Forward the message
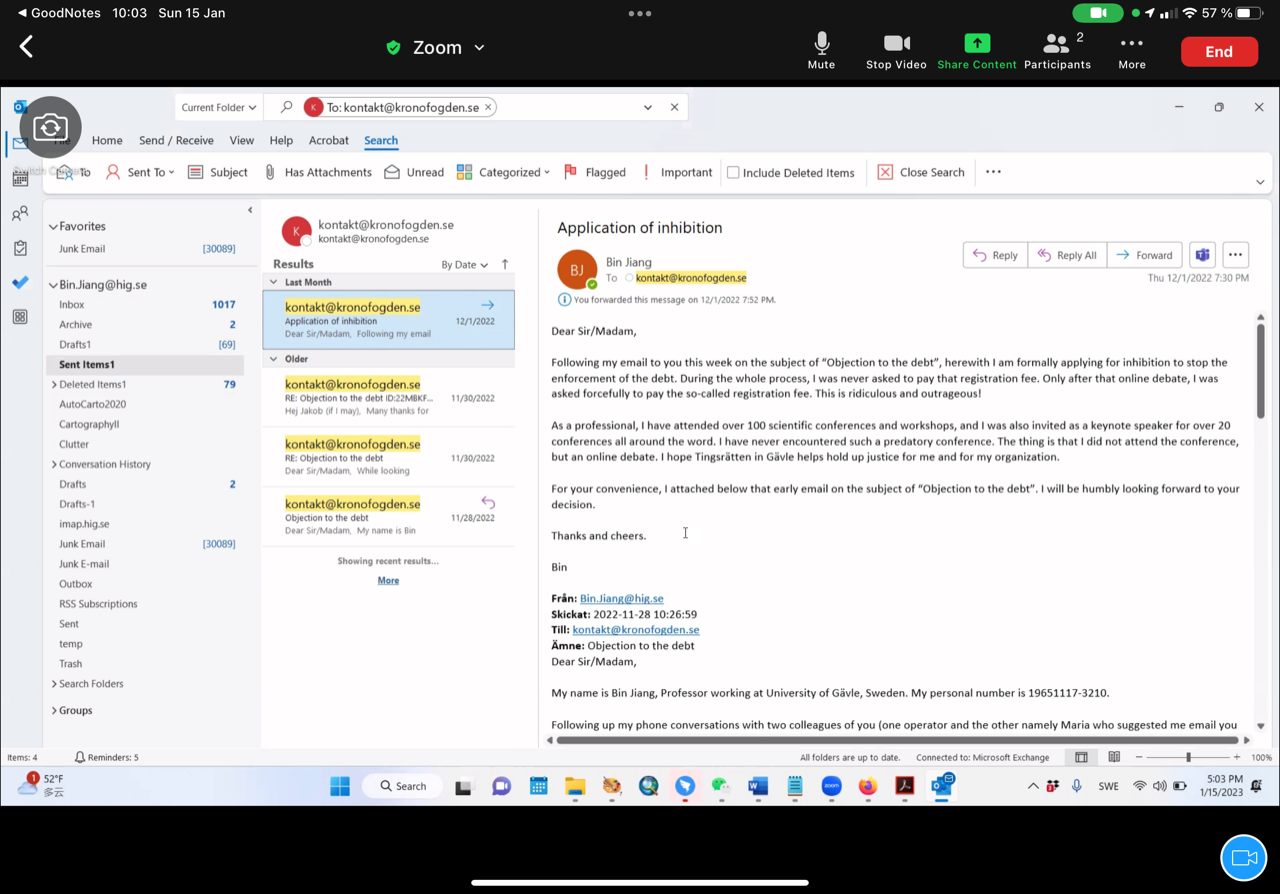The image size is (1280, 894). [x=1144, y=255]
